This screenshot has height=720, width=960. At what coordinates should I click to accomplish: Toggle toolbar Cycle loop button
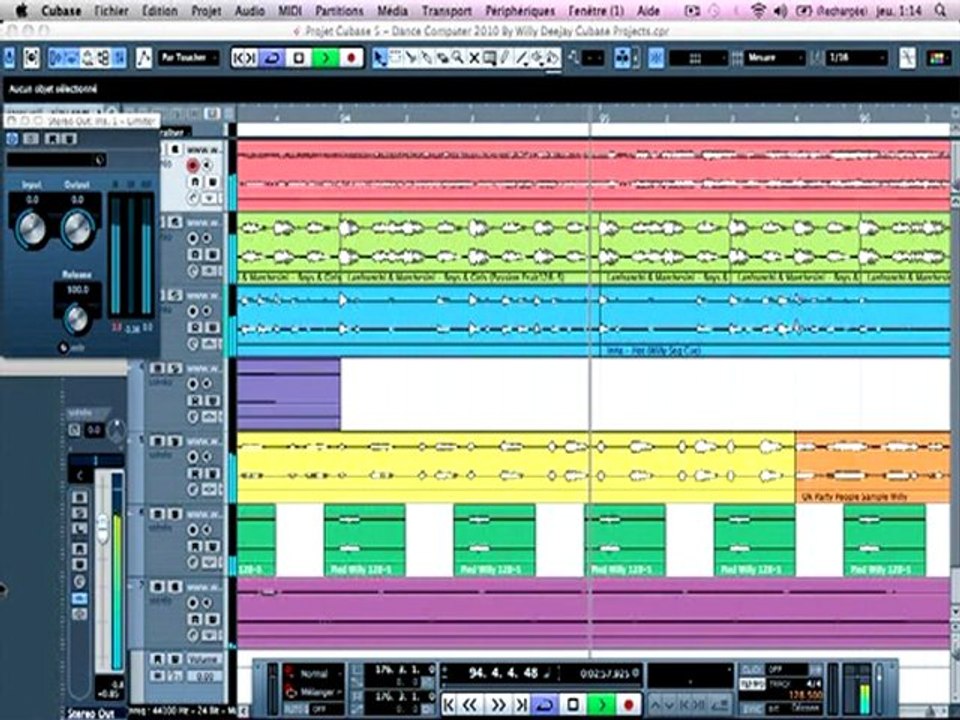pyautogui.click(x=272, y=58)
